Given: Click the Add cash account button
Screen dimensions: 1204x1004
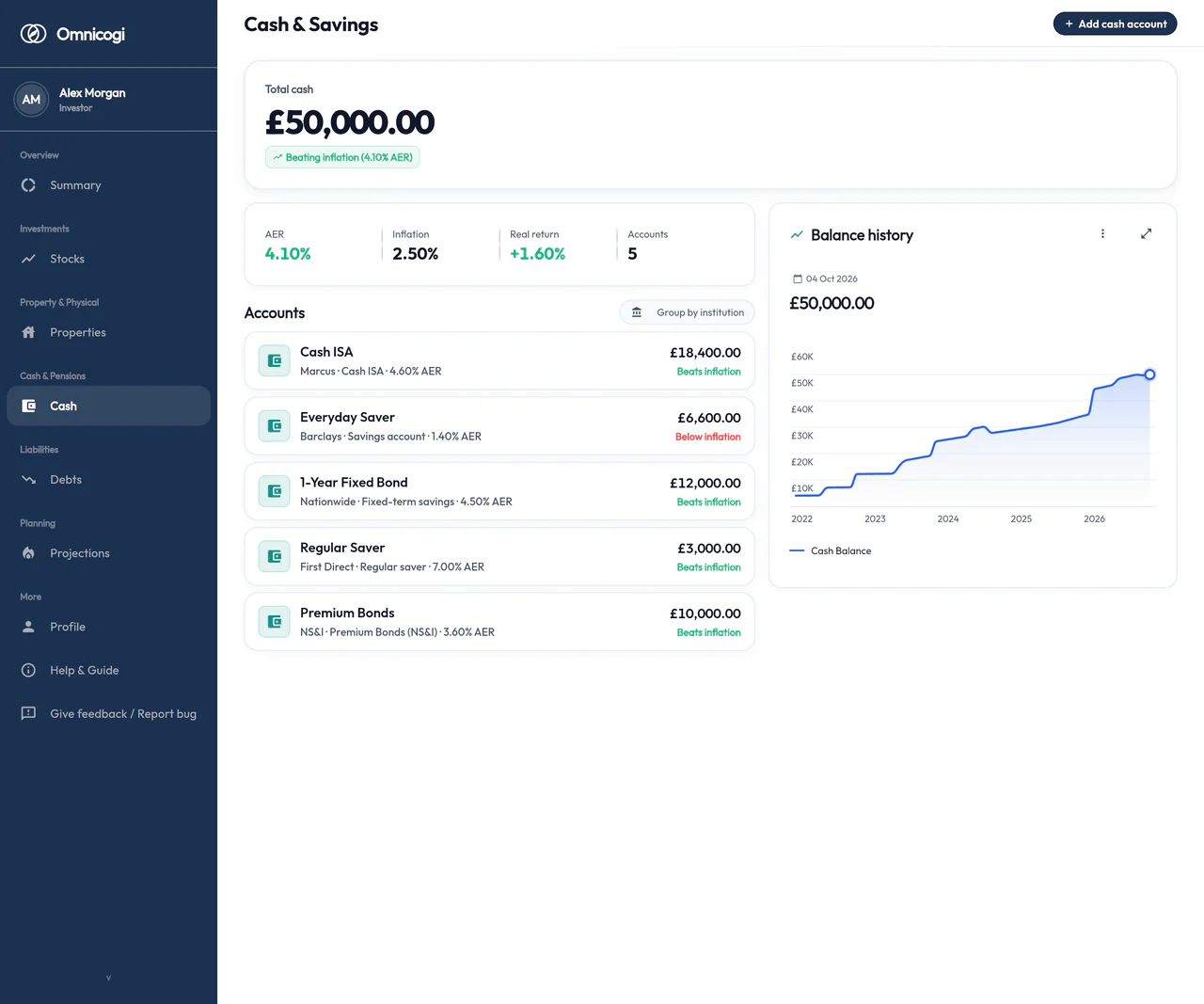Looking at the screenshot, I should (x=1115, y=24).
